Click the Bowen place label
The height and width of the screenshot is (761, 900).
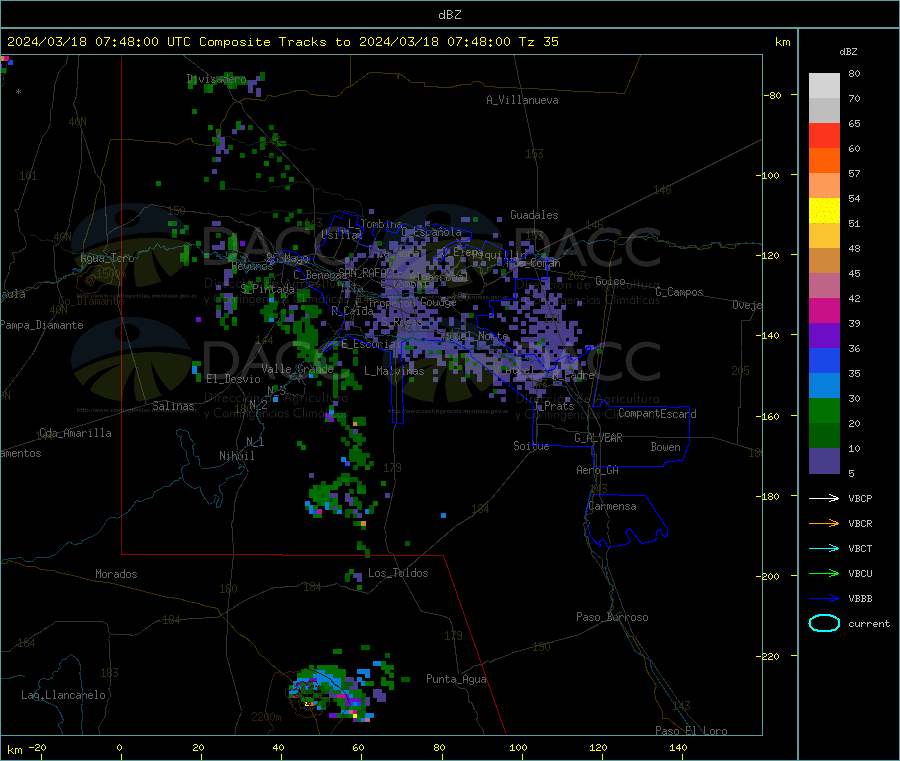[665, 447]
